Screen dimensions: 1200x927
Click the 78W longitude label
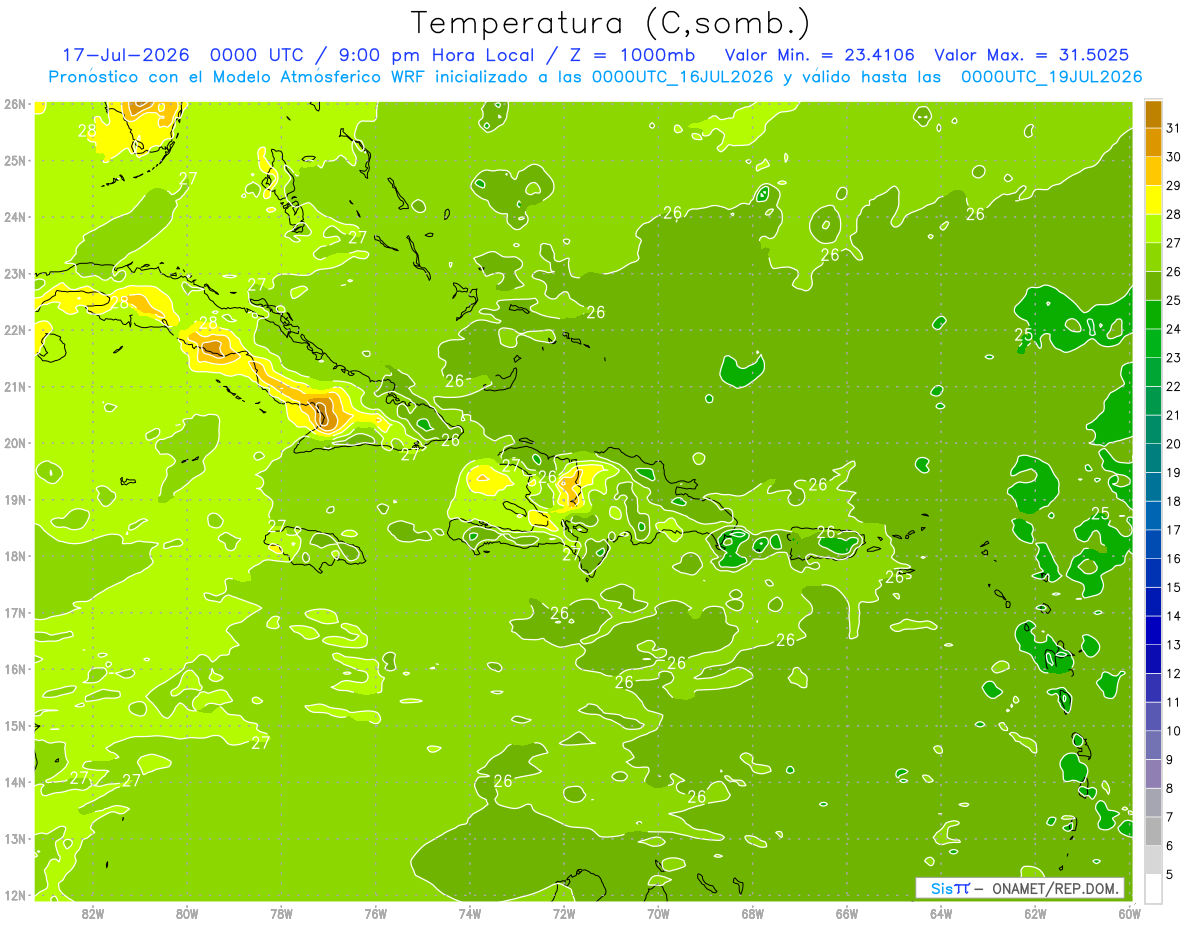click(281, 913)
